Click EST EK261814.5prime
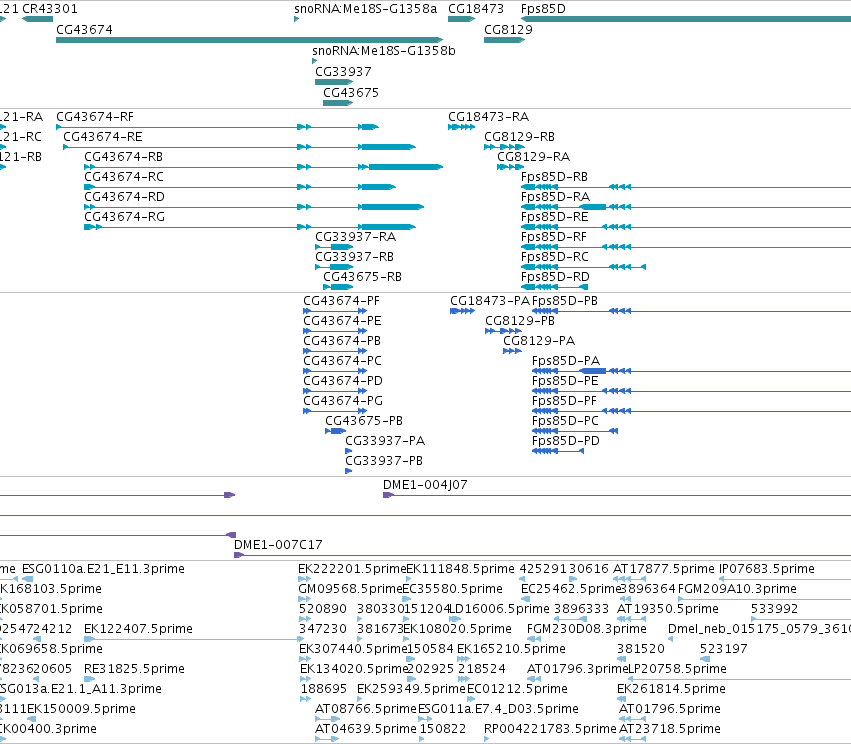Screen dimensions: 851x744 (671, 689)
